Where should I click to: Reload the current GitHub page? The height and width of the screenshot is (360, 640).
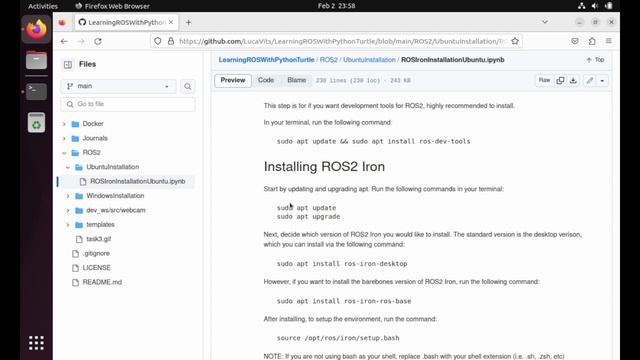[98, 41]
